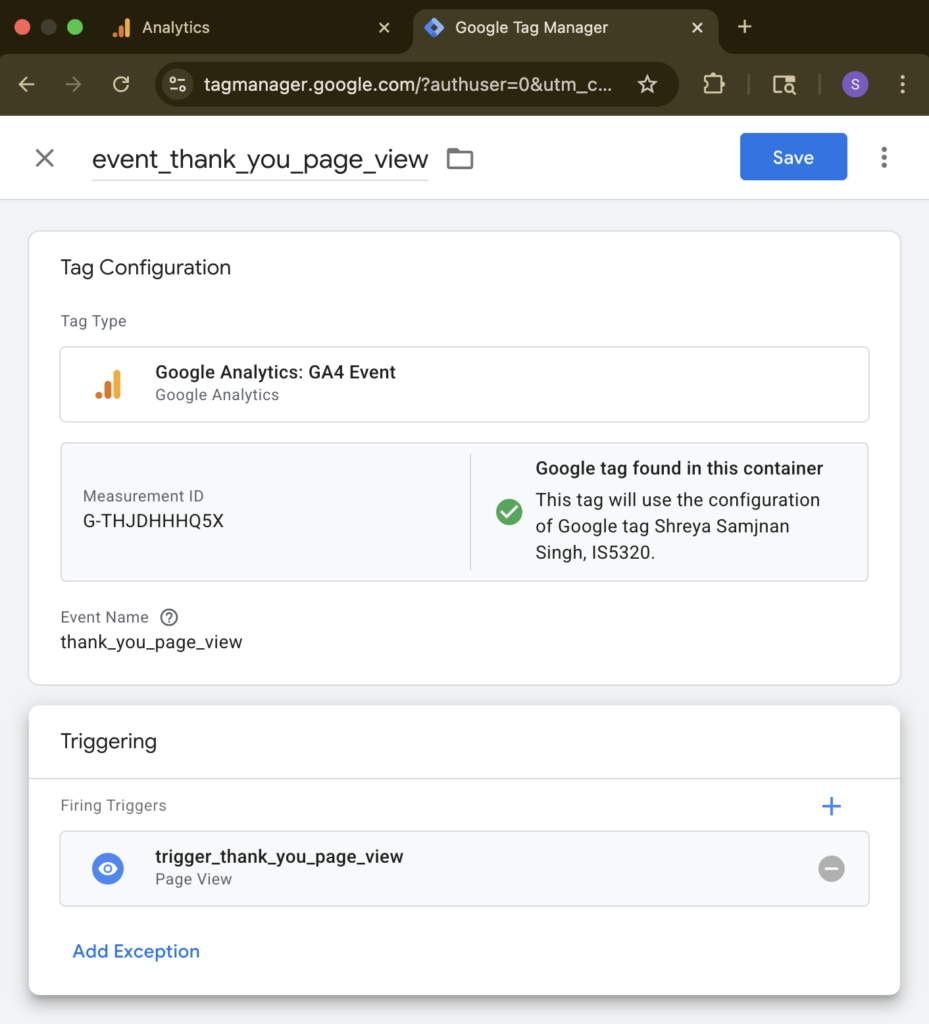
Task: Click the Event Name help icon
Action: 169,617
